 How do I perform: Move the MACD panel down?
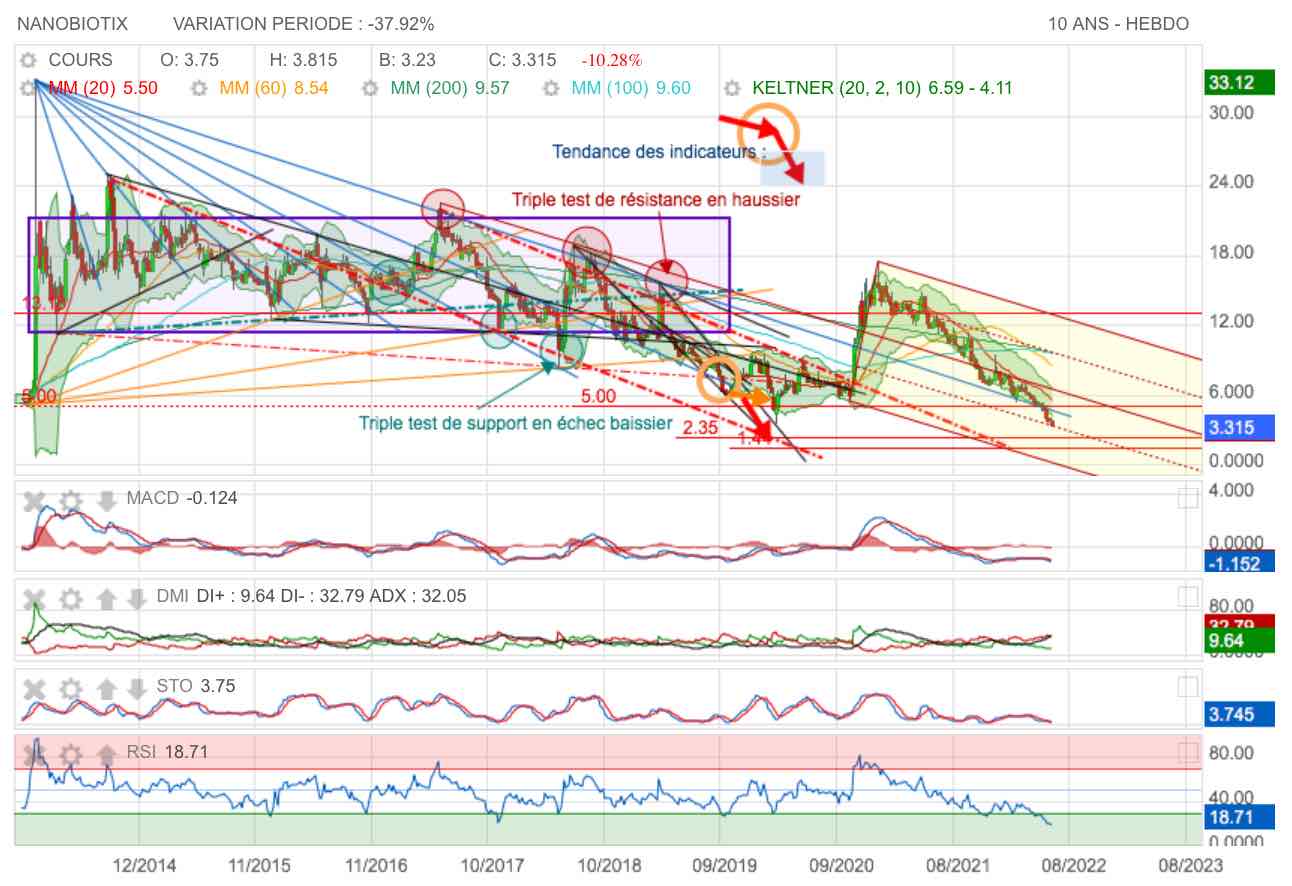107,500
